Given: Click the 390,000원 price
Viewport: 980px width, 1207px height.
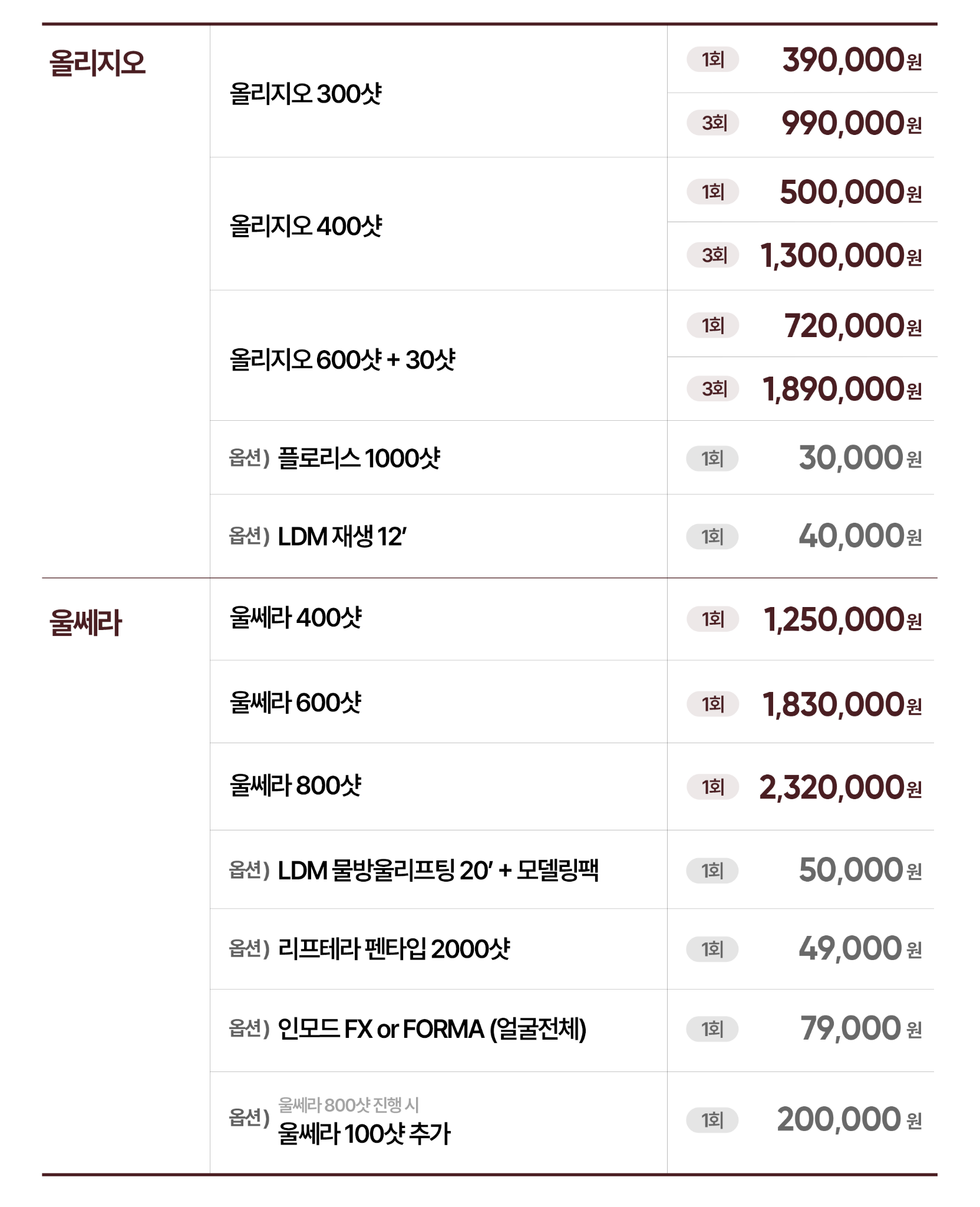Looking at the screenshot, I should (851, 60).
